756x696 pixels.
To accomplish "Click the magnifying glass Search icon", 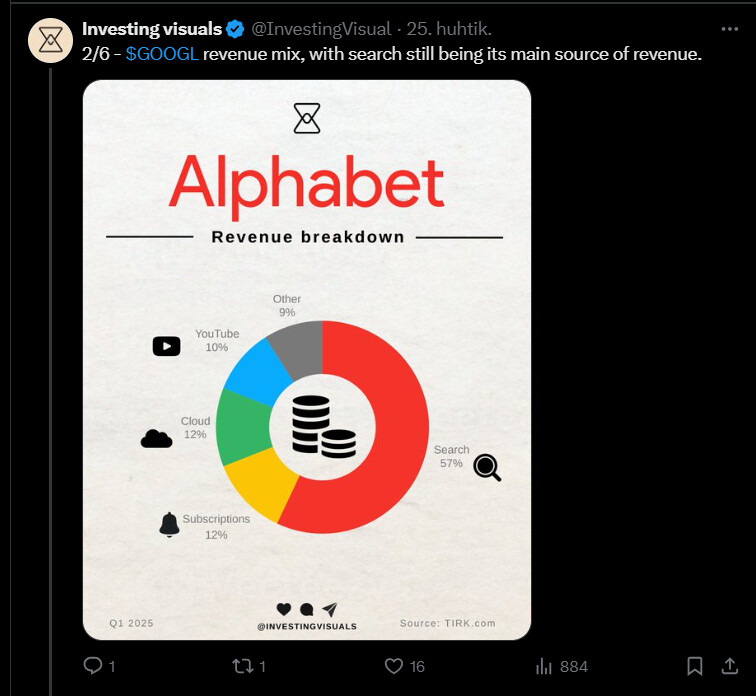I will click(487, 468).
